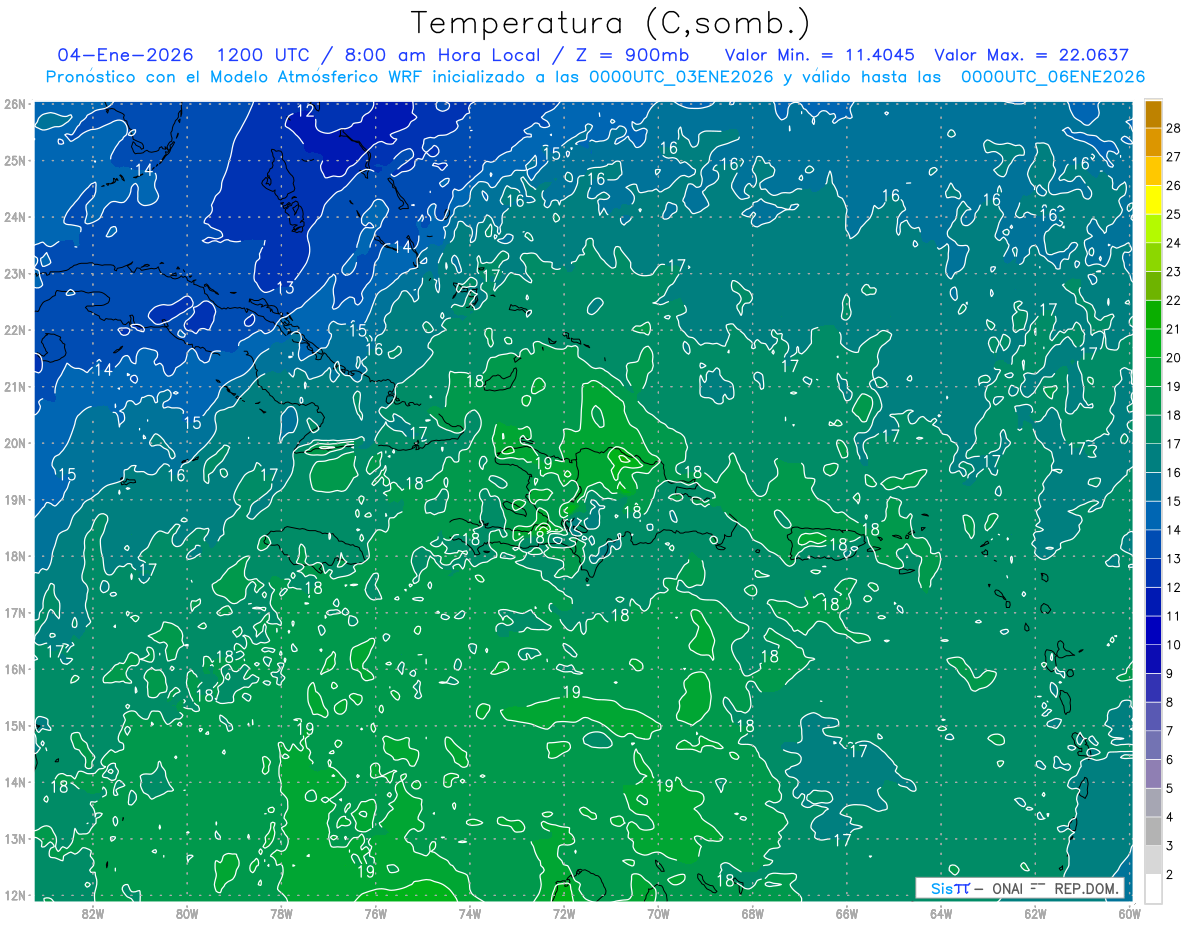
Task: Click the '22N' latitude axis label
Action: [14, 330]
